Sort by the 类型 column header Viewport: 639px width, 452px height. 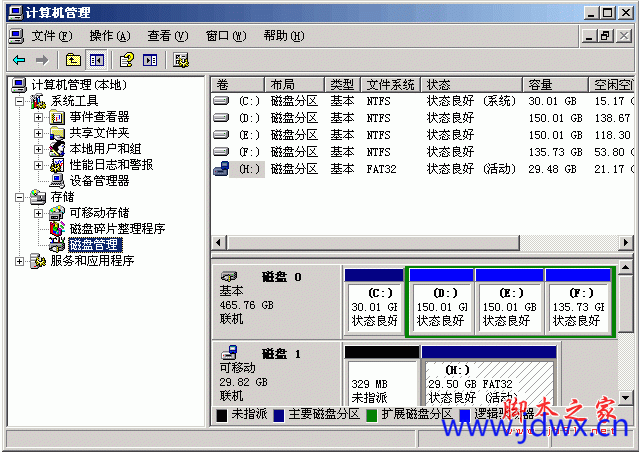tap(342, 84)
